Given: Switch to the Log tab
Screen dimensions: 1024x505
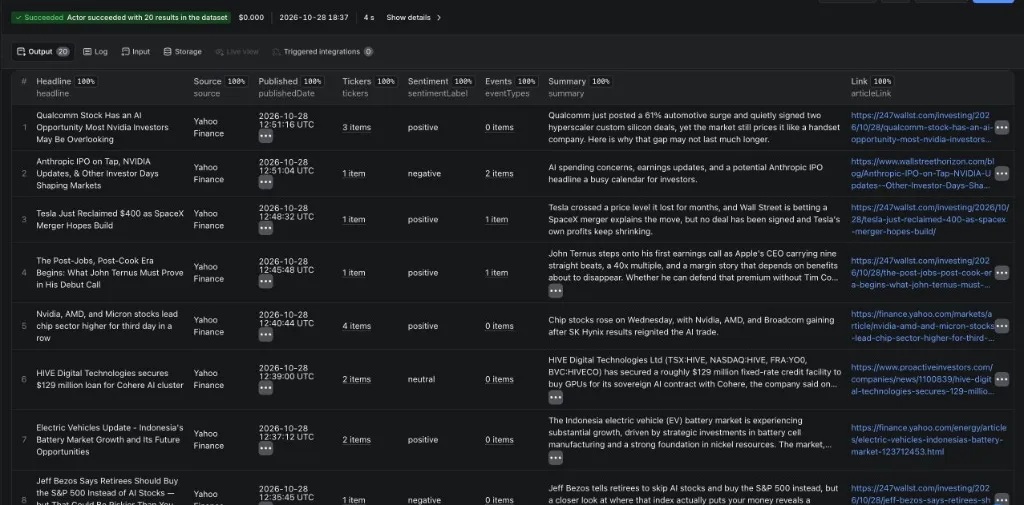Looking at the screenshot, I should pos(95,52).
